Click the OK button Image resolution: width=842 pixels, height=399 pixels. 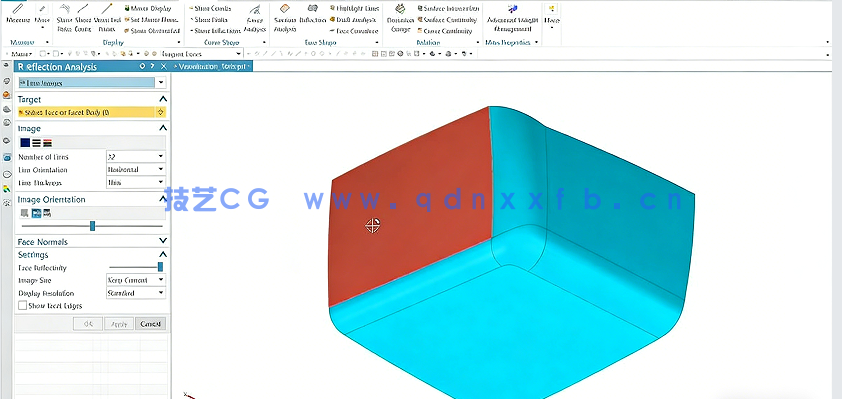[88, 324]
